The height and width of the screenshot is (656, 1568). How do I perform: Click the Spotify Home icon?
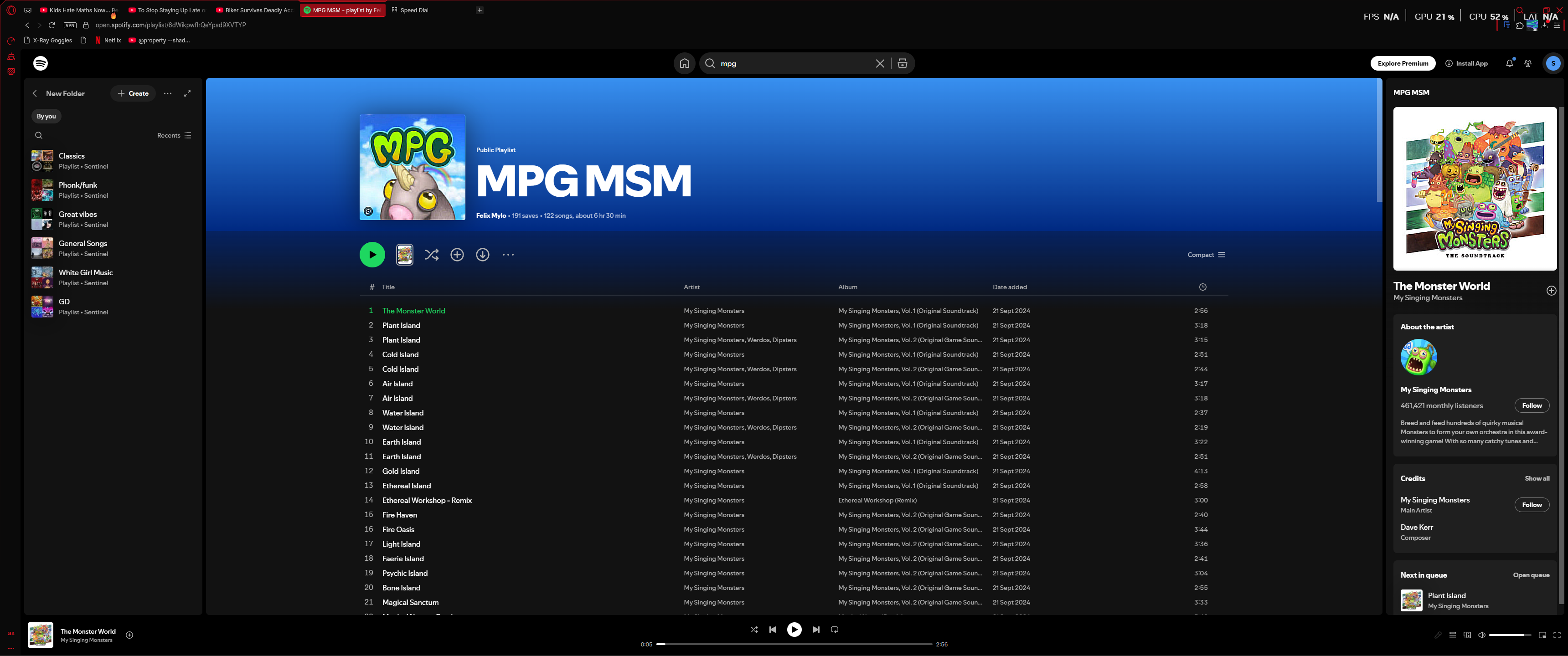coord(684,63)
